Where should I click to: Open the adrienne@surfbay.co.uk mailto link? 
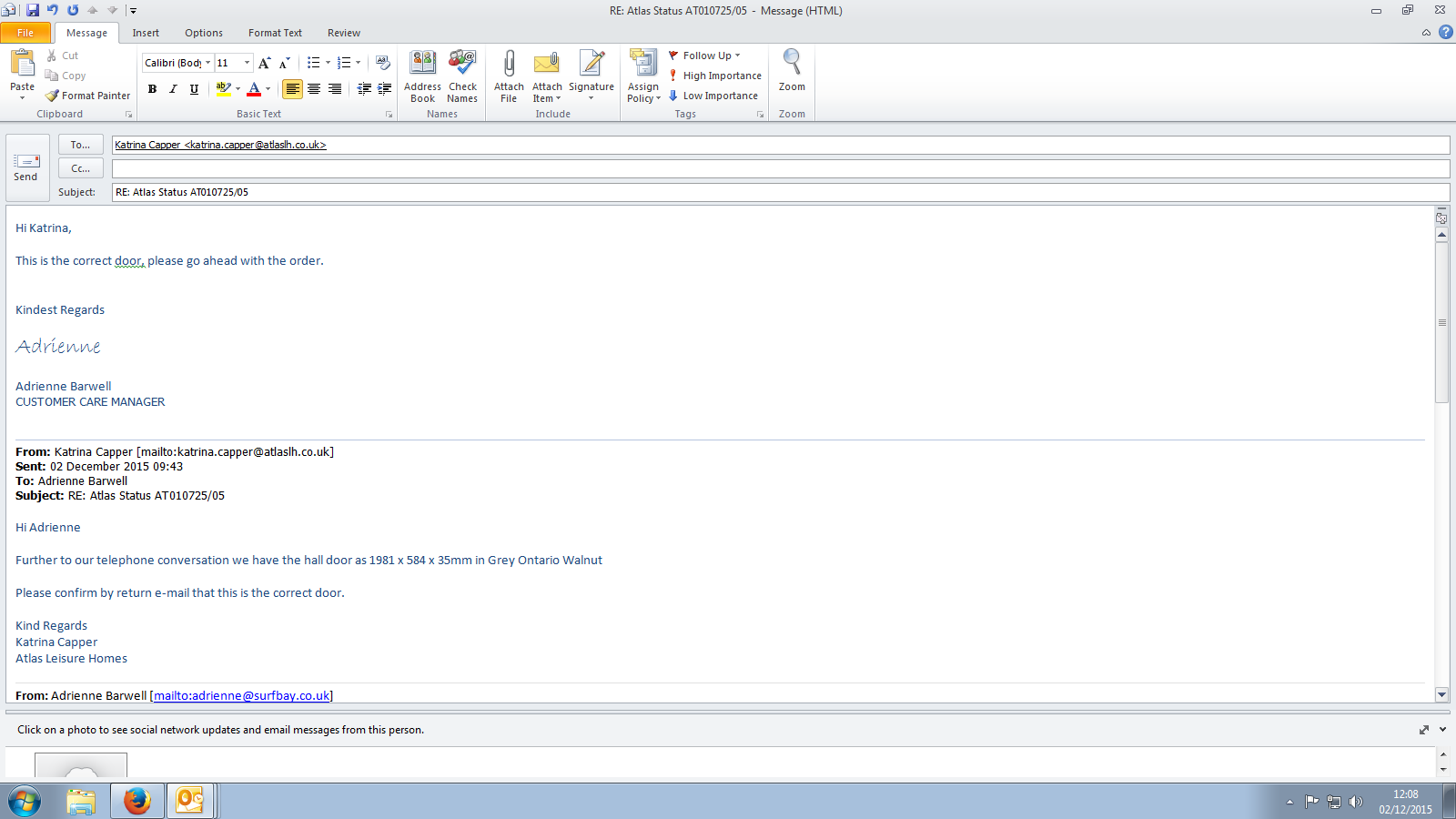(241, 695)
